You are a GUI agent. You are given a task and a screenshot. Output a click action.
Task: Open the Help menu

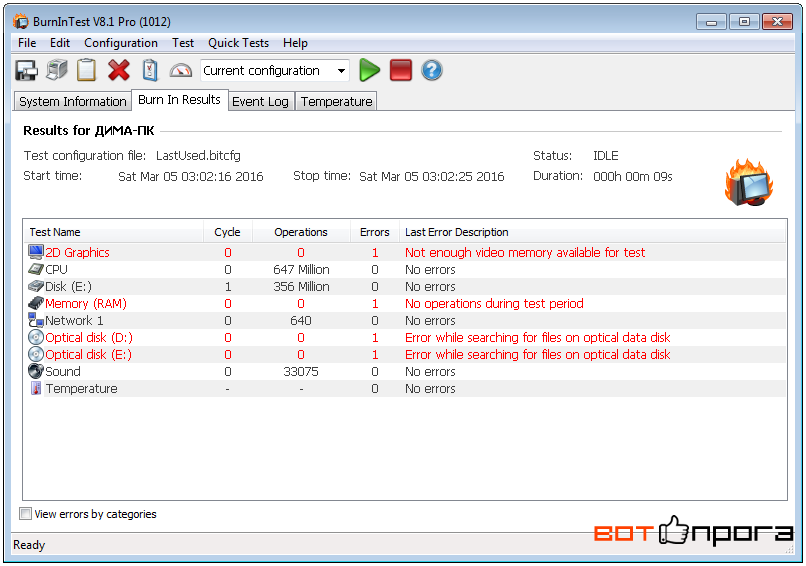(x=295, y=43)
